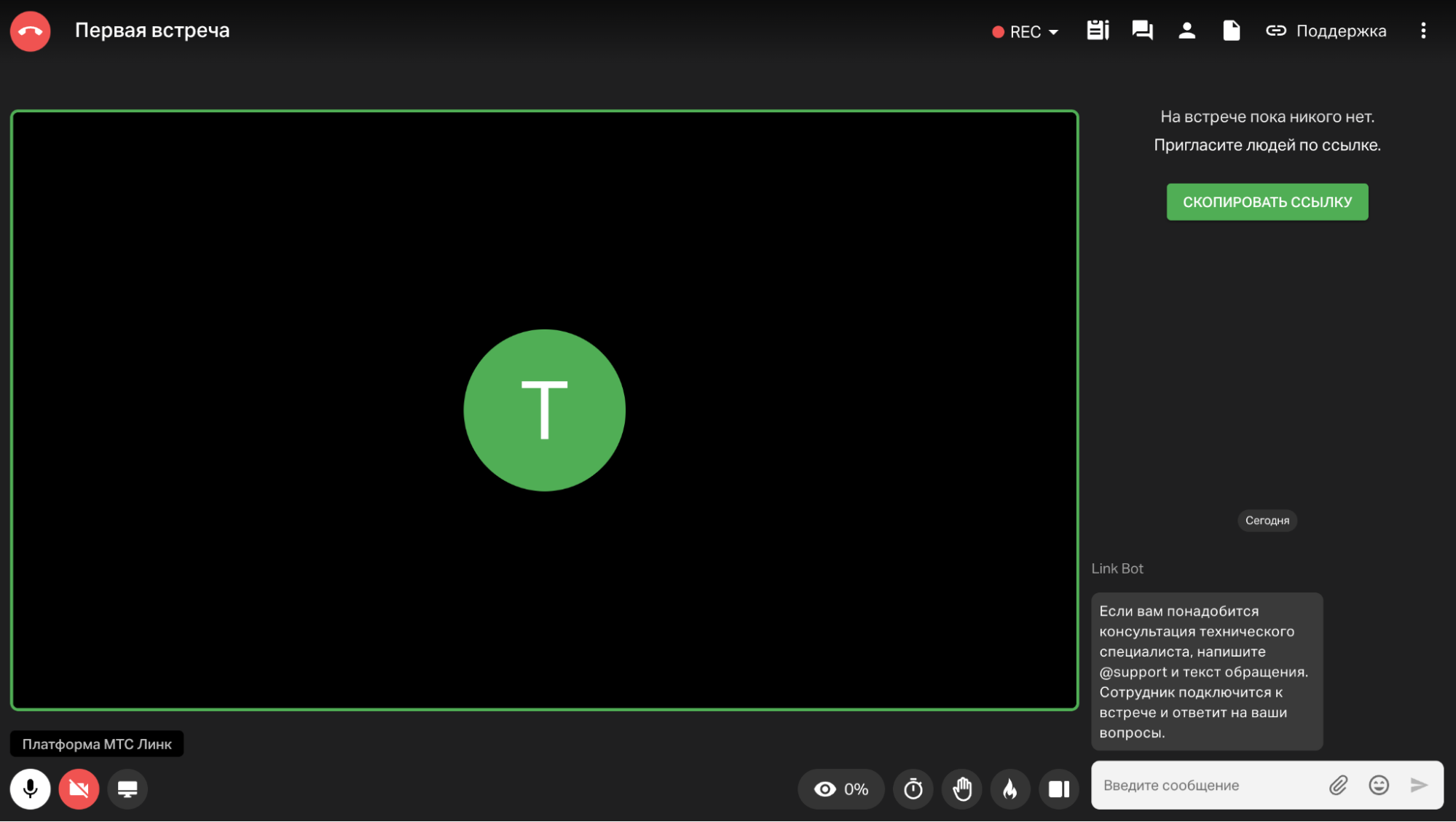This screenshot has width=1456, height=822.
Task: Open the REC recording dropdown
Action: click(x=1026, y=31)
